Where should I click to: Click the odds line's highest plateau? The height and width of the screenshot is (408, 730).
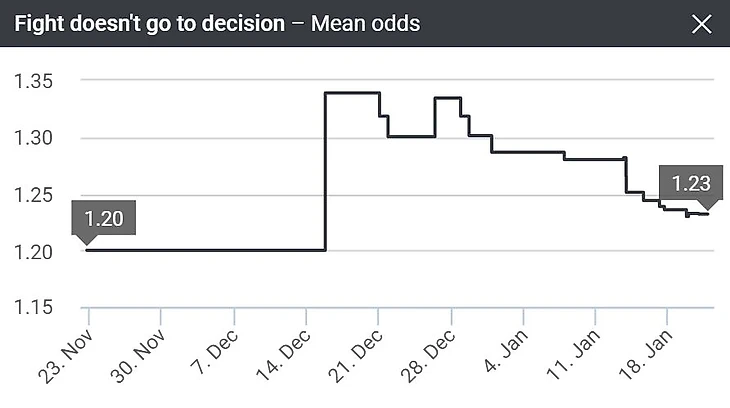click(352, 93)
